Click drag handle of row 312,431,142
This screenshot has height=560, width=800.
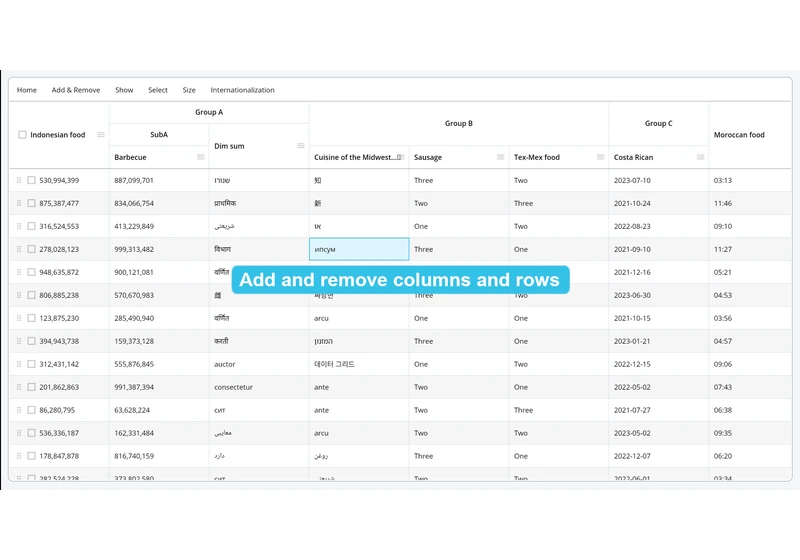19,364
